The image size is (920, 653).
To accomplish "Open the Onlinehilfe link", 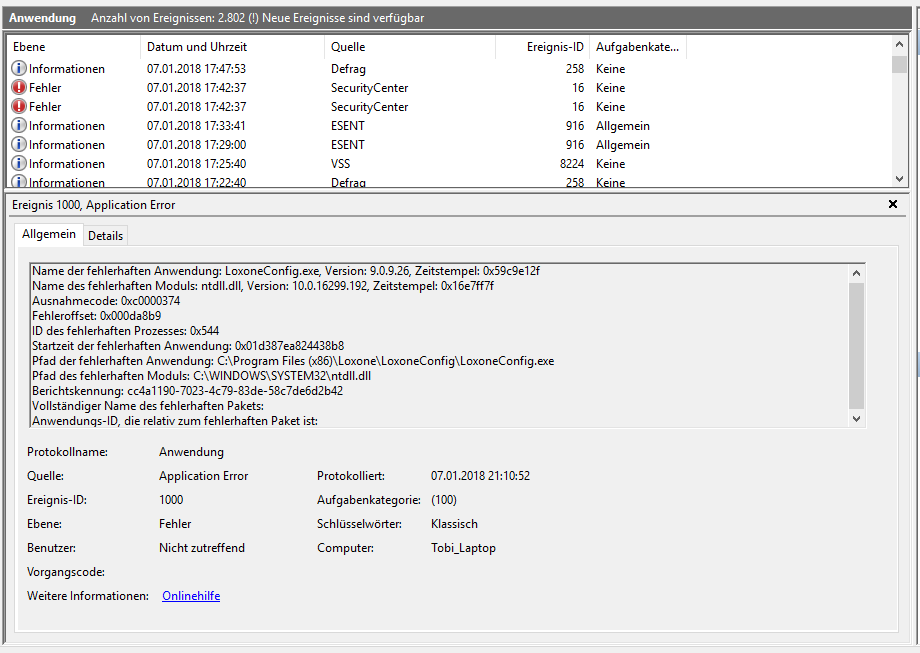I will coord(191,596).
